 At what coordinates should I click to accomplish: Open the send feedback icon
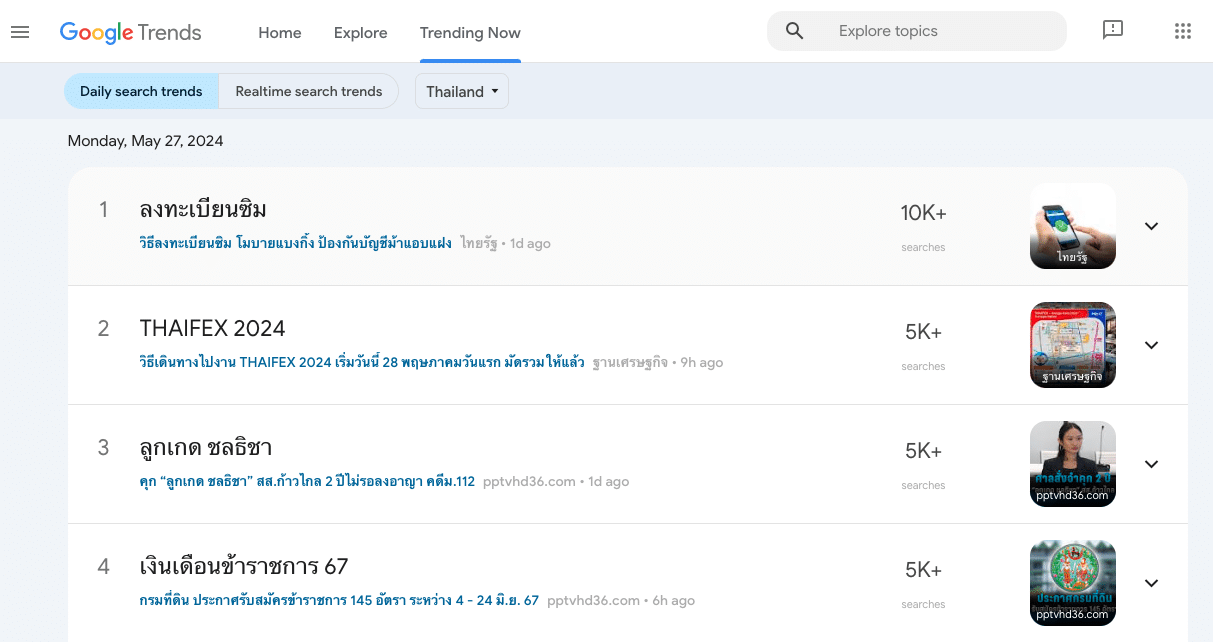1113,31
